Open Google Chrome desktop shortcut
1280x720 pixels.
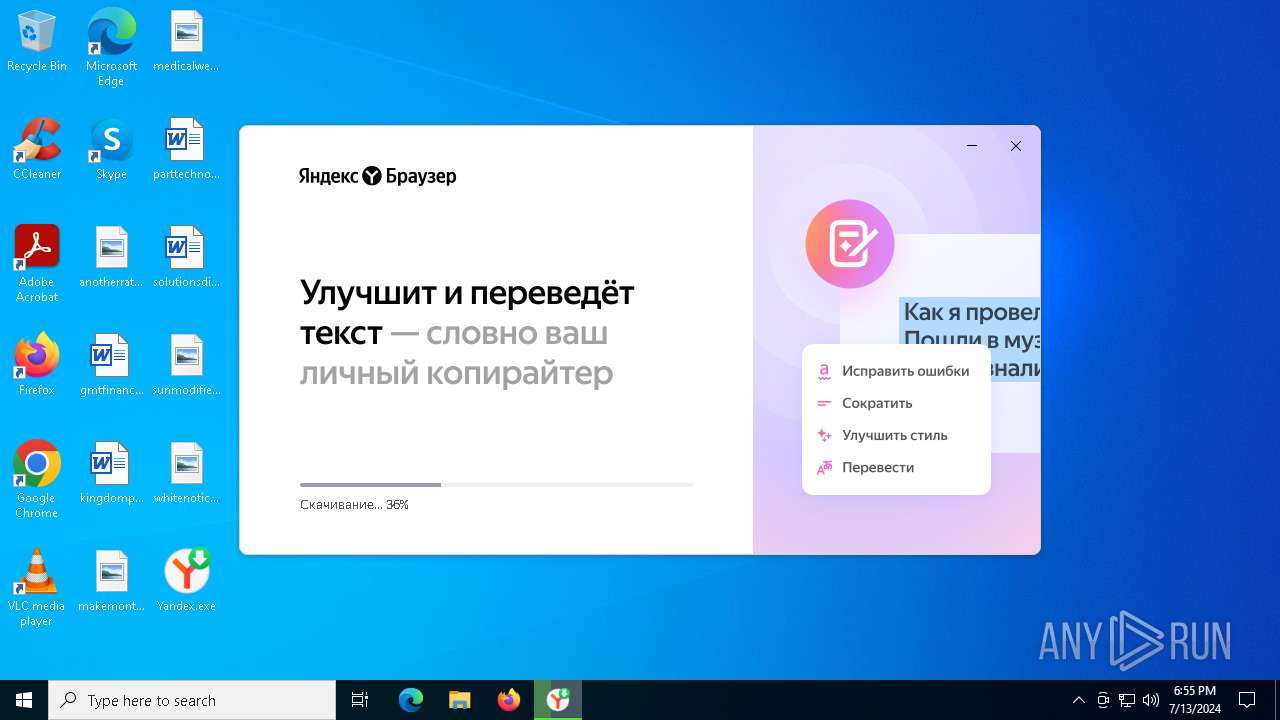coord(37,480)
